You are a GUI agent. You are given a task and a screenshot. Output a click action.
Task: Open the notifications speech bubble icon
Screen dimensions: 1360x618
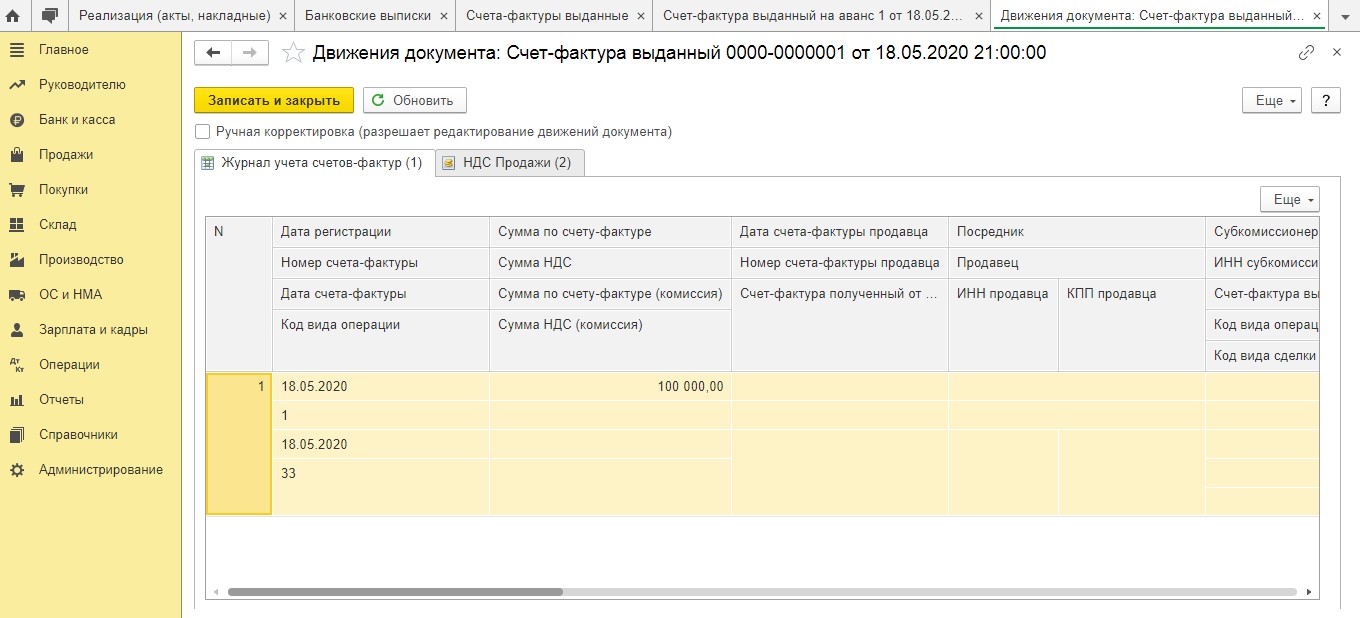(49, 15)
